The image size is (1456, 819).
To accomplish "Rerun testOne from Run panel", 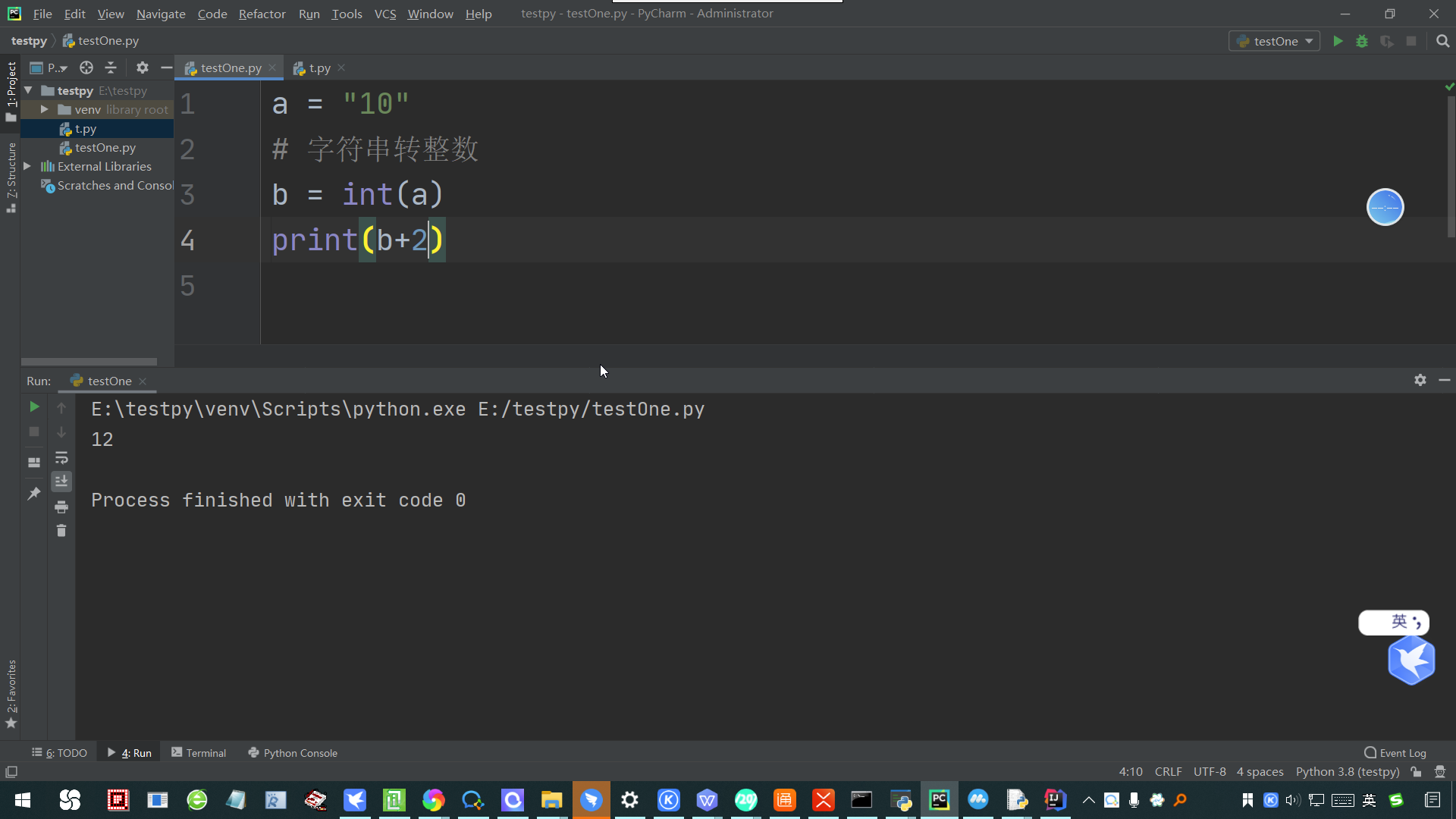I will pyautogui.click(x=34, y=407).
